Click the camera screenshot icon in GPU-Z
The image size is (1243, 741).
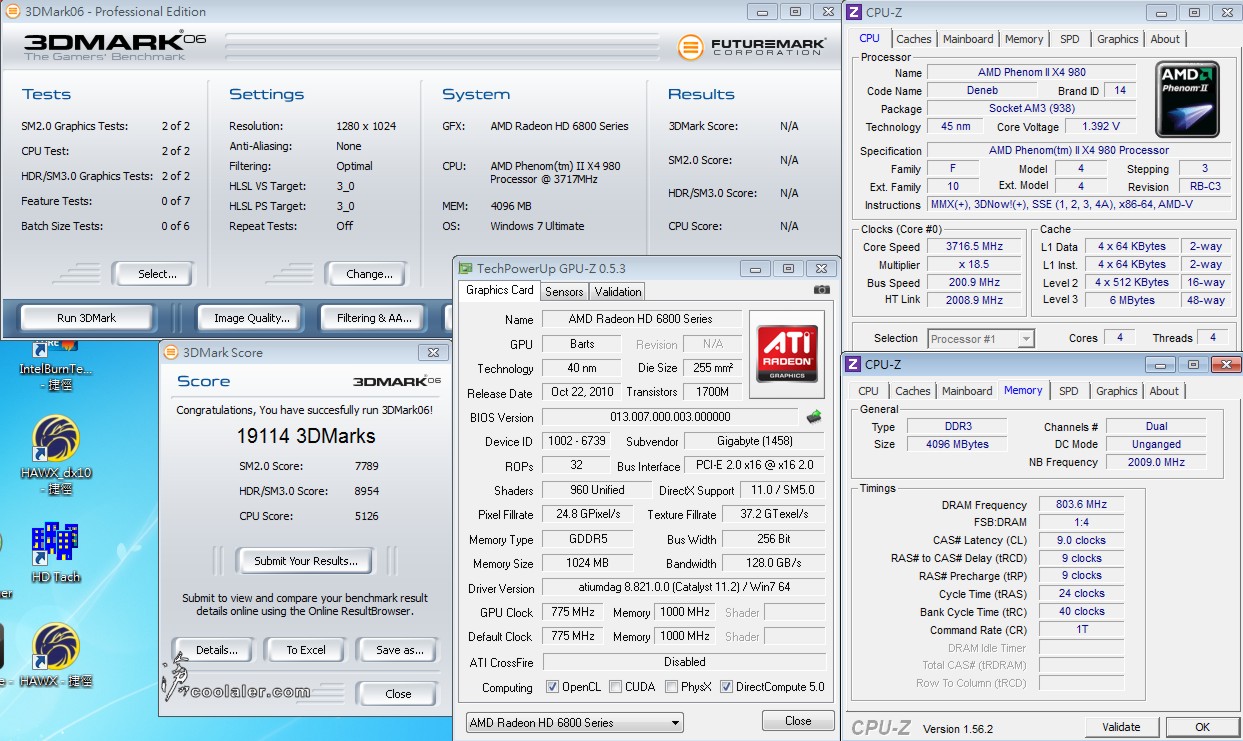(x=821, y=290)
